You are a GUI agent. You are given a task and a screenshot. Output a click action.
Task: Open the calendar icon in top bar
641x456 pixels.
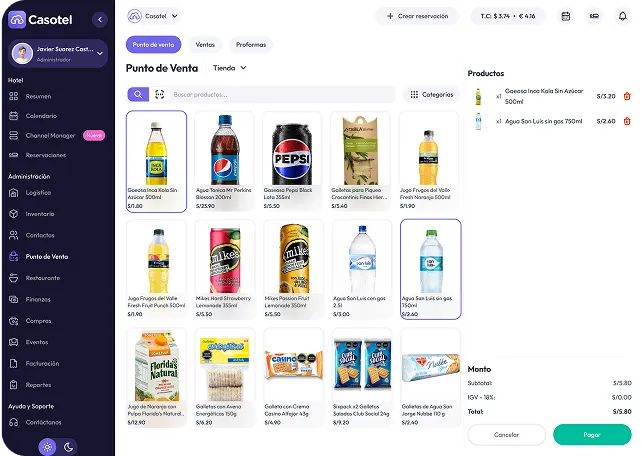click(x=566, y=16)
